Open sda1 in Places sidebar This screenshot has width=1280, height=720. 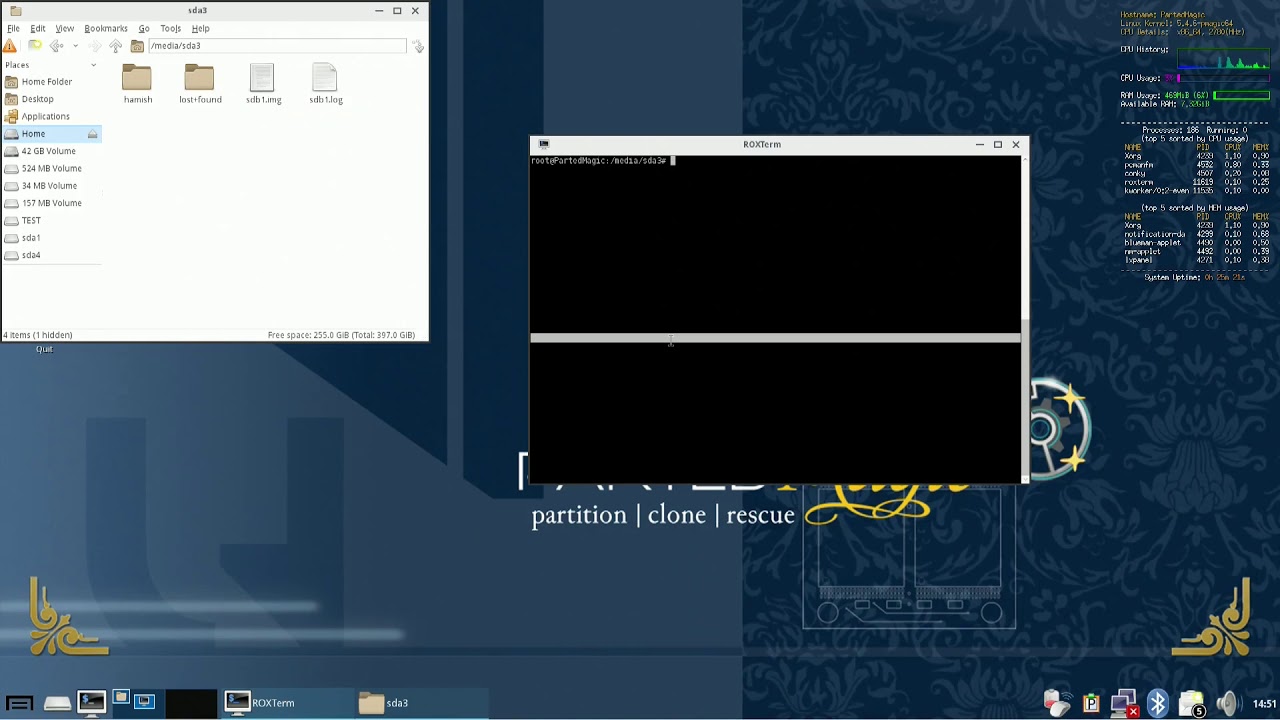pyautogui.click(x=51, y=238)
